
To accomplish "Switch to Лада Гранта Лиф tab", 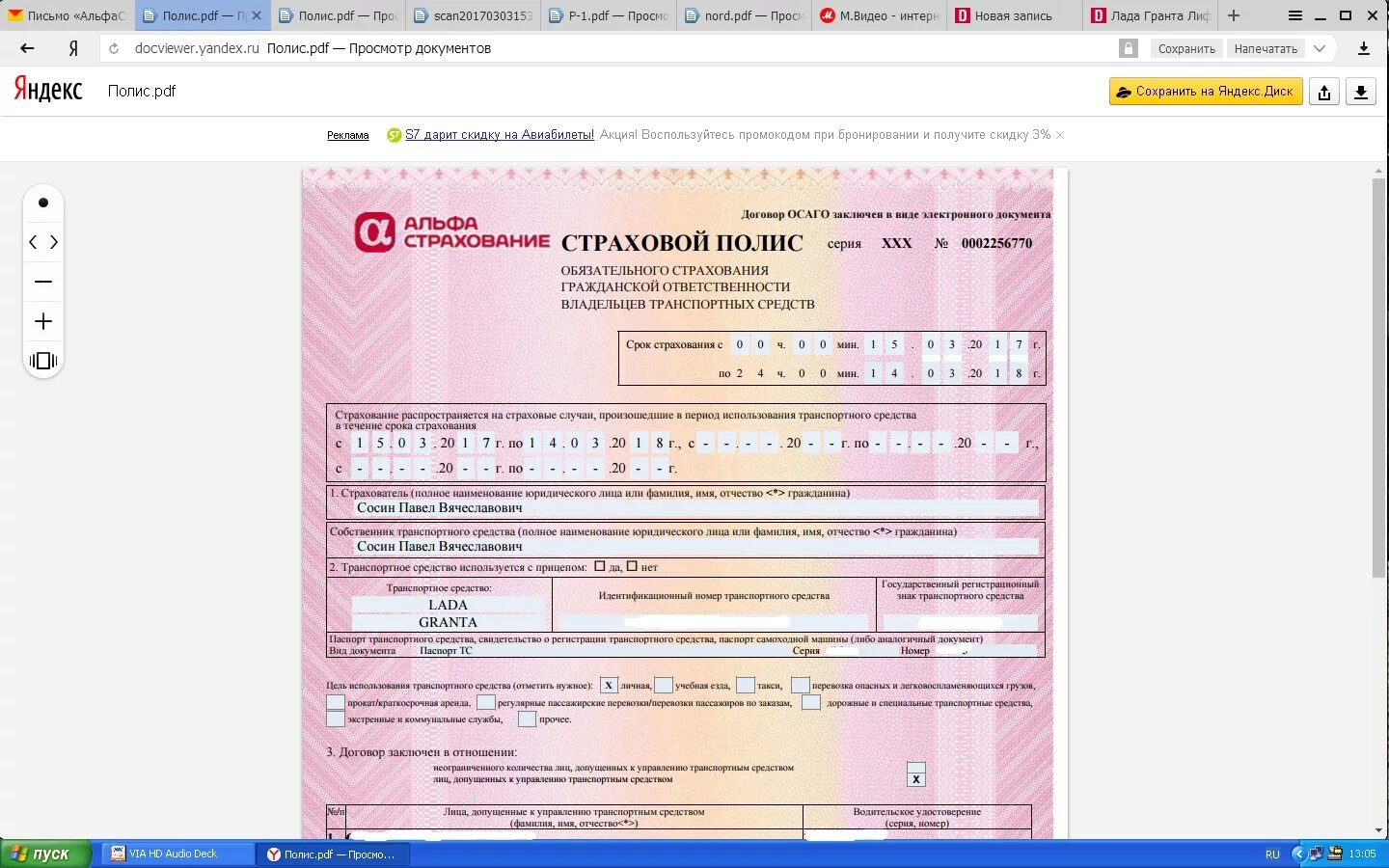I will click(x=1150, y=15).
